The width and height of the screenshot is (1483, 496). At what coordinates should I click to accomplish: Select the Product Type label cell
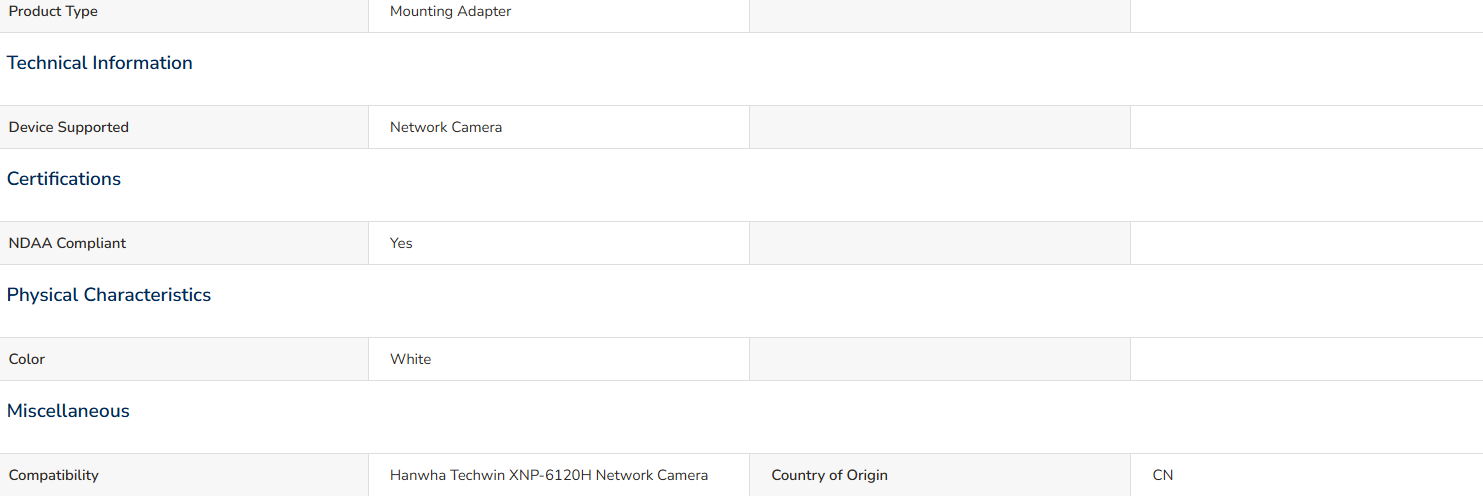[x=184, y=13]
